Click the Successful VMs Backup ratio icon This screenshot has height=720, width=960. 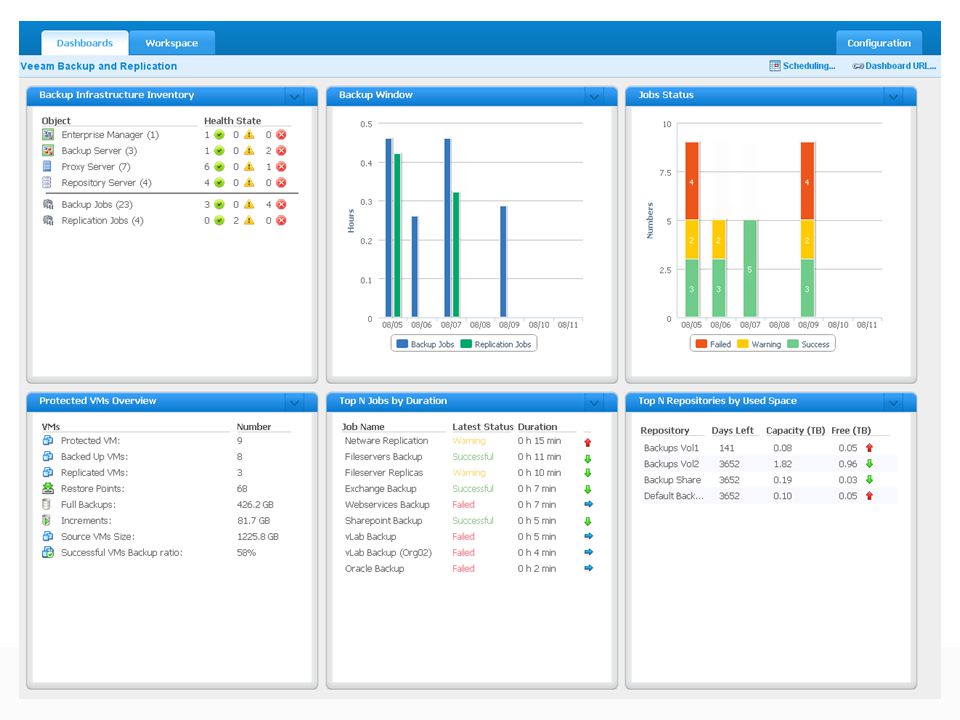(x=48, y=552)
